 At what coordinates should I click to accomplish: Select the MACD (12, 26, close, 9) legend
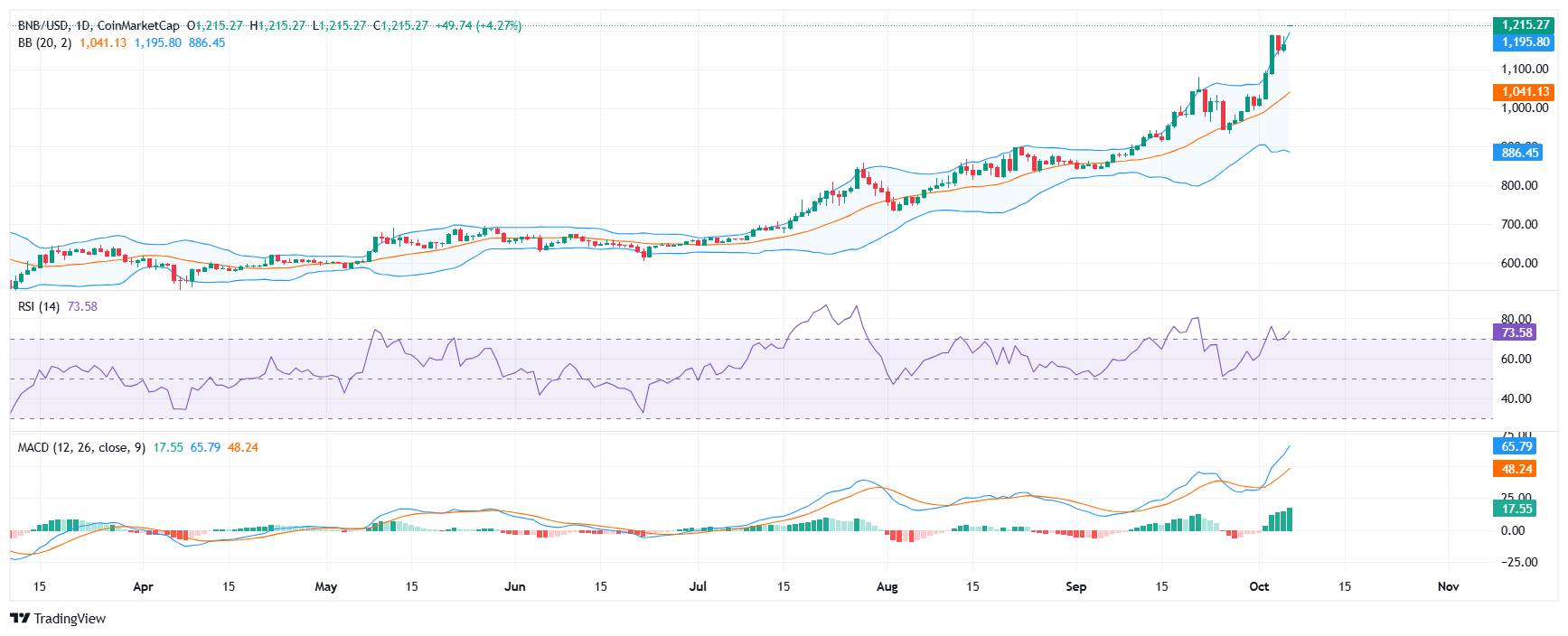pos(81,447)
